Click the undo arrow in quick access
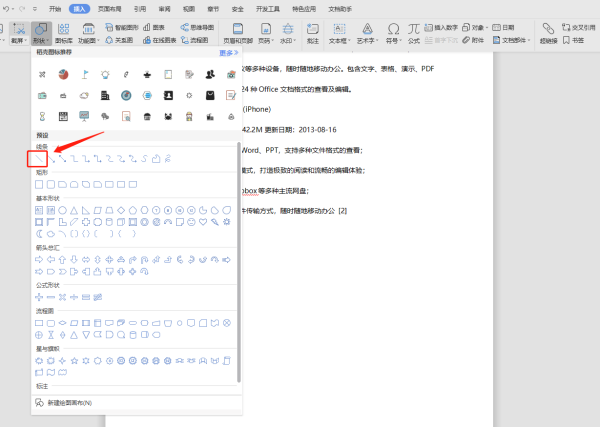Image resolution: width=600 pixels, height=427 pixels. point(6,9)
